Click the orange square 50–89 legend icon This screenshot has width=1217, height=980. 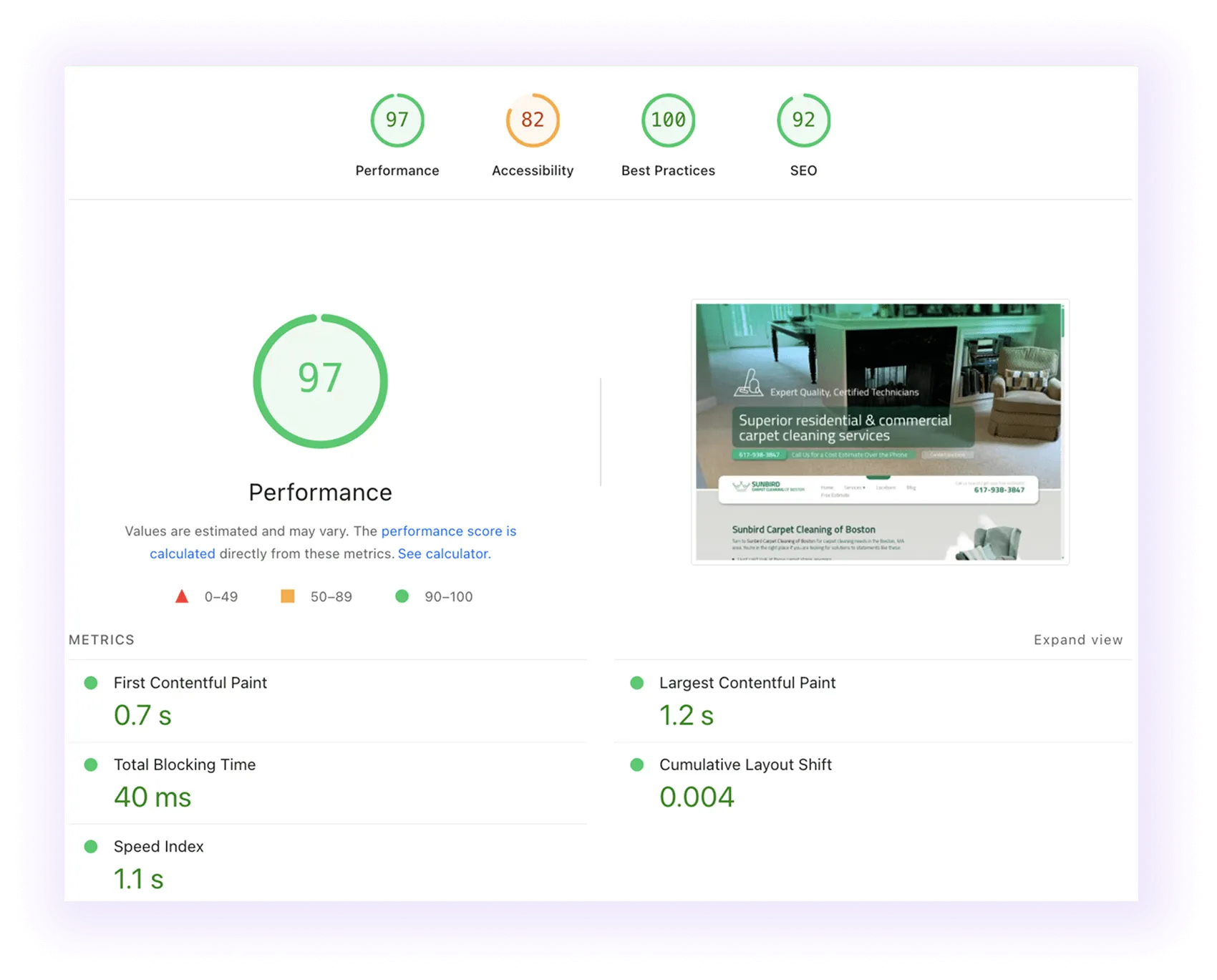click(289, 596)
